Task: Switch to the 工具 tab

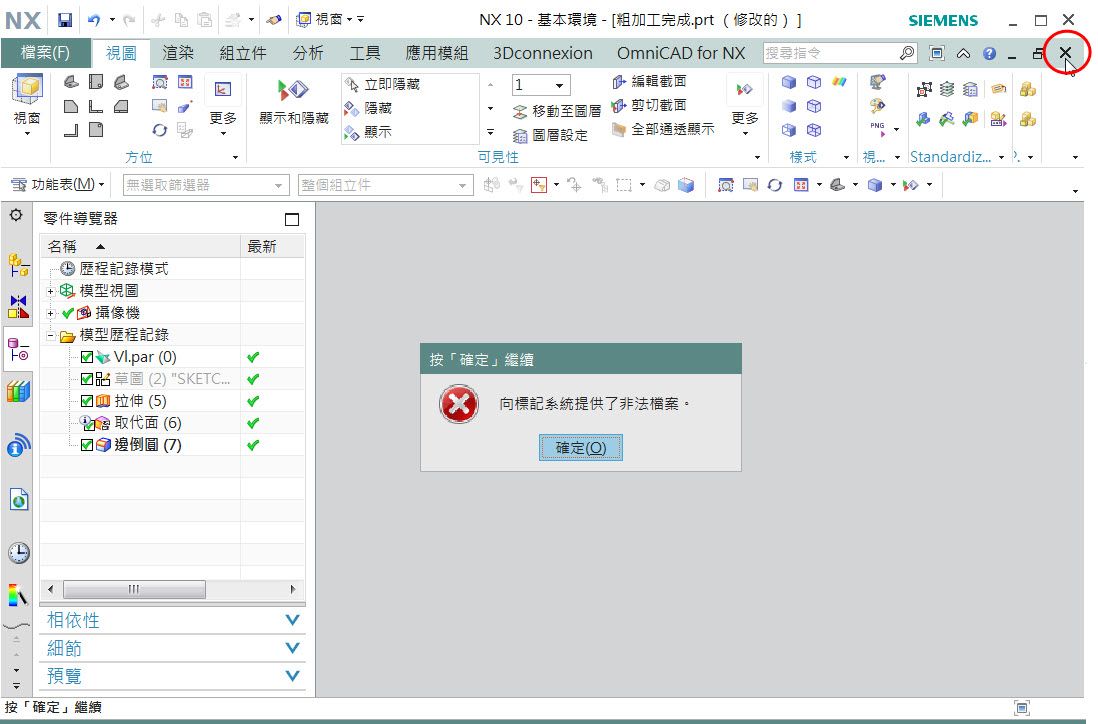Action: click(x=365, y=53)
